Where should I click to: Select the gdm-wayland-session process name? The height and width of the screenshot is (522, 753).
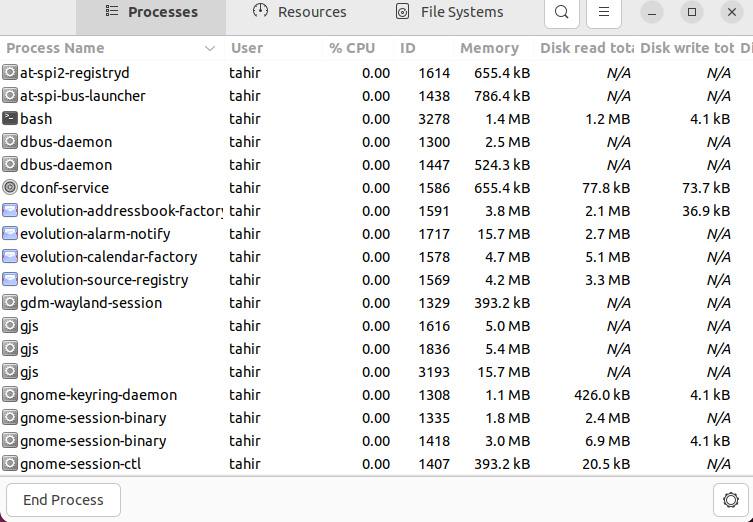click(91, 303)
